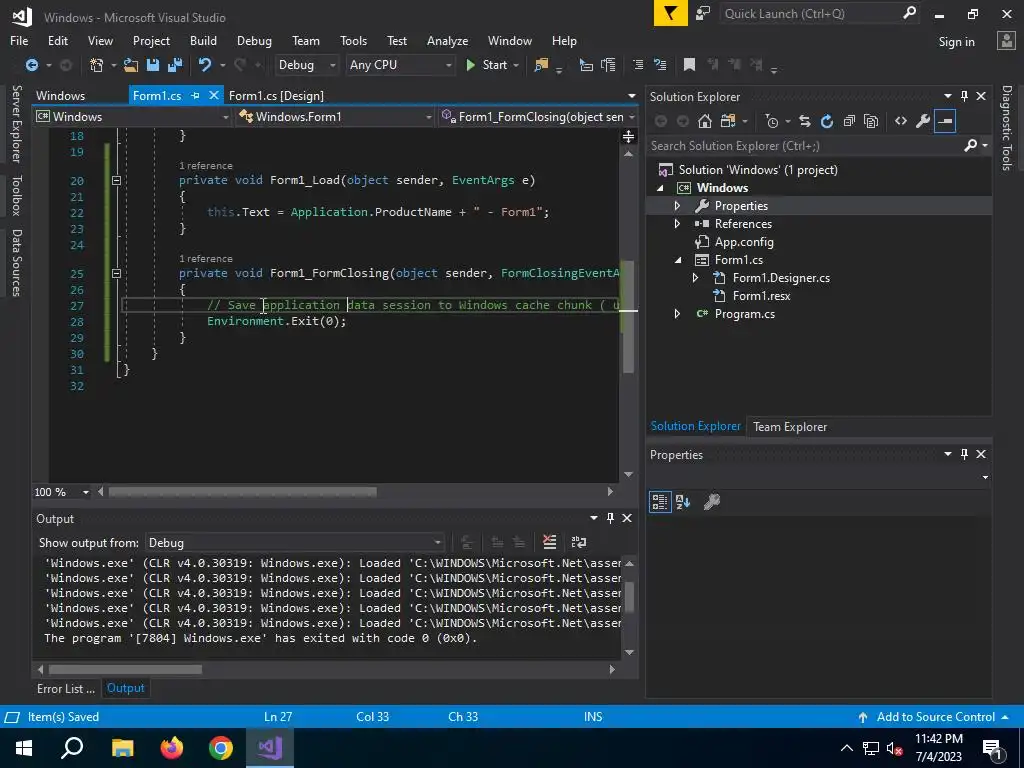Open Firefox from the taskbar

172,748
